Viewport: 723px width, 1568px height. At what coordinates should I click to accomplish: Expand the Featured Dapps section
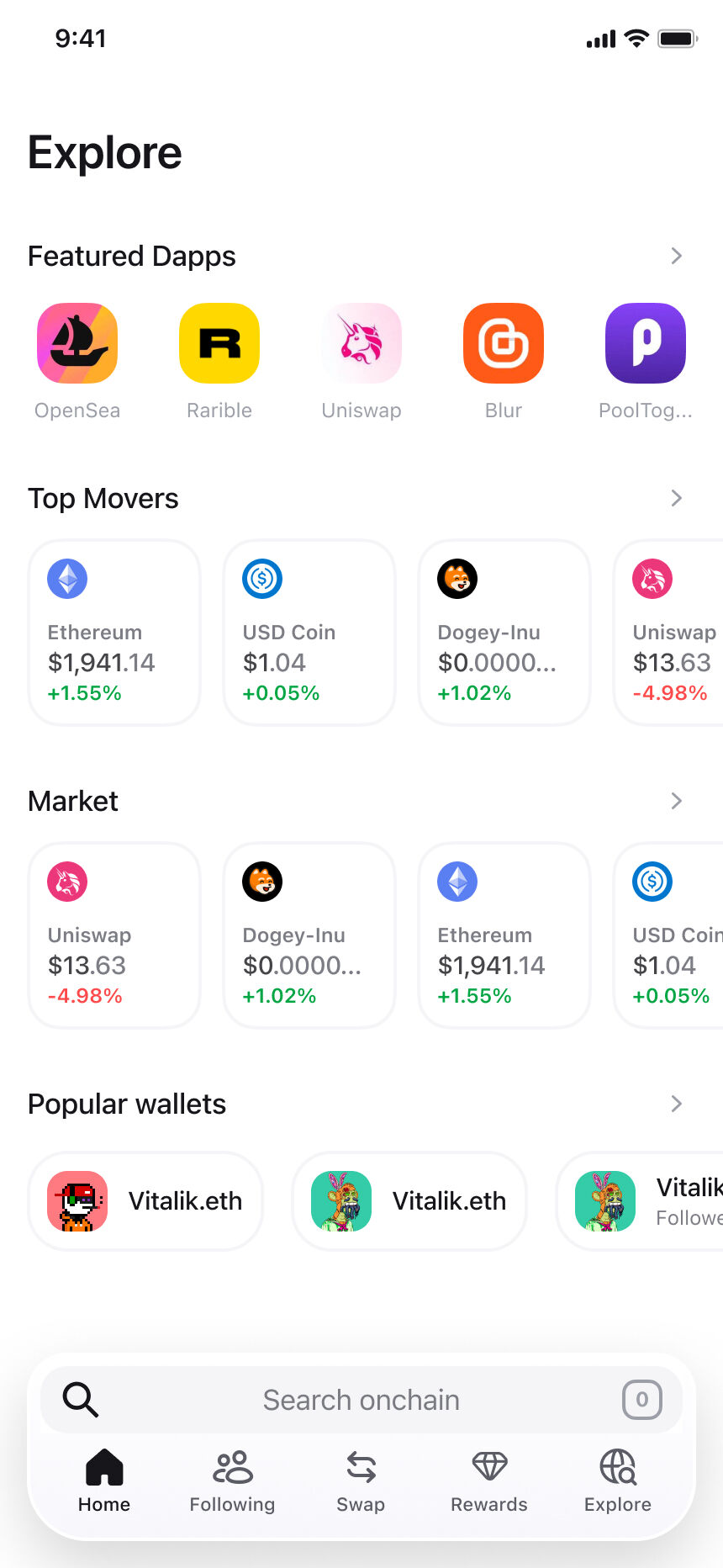[x=677, y=256]
